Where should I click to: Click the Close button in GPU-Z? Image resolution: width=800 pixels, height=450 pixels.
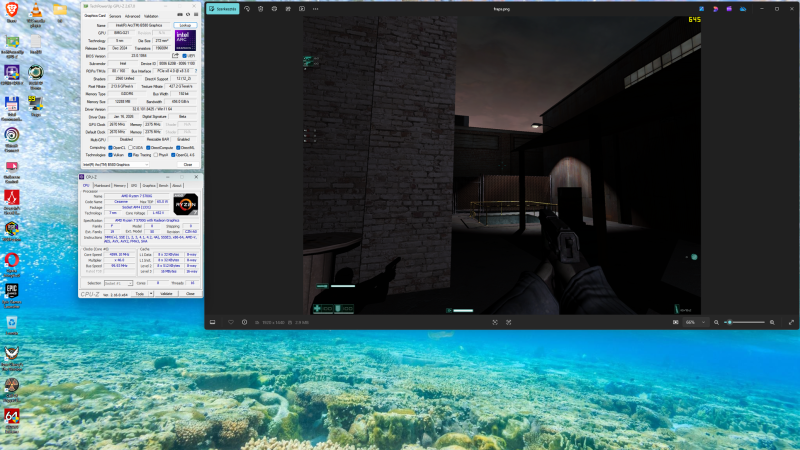188,165
